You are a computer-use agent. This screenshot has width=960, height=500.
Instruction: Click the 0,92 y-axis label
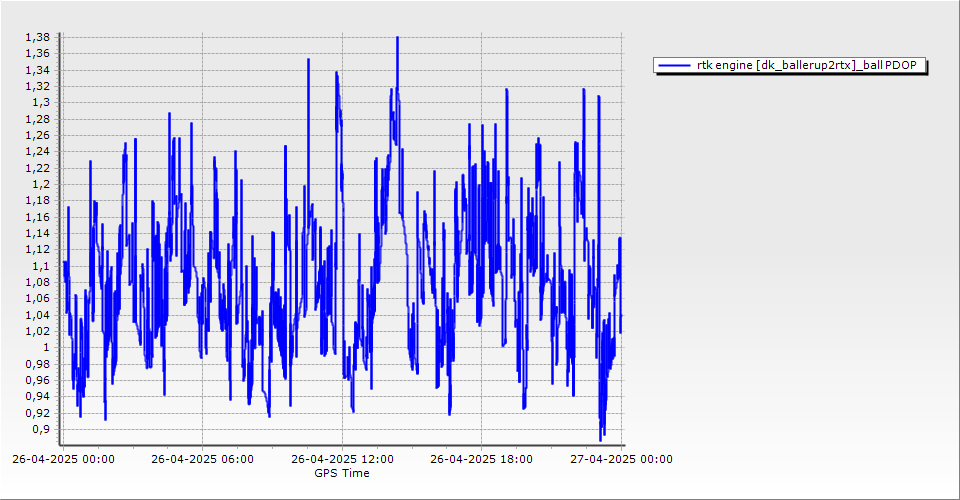[37, 413]
